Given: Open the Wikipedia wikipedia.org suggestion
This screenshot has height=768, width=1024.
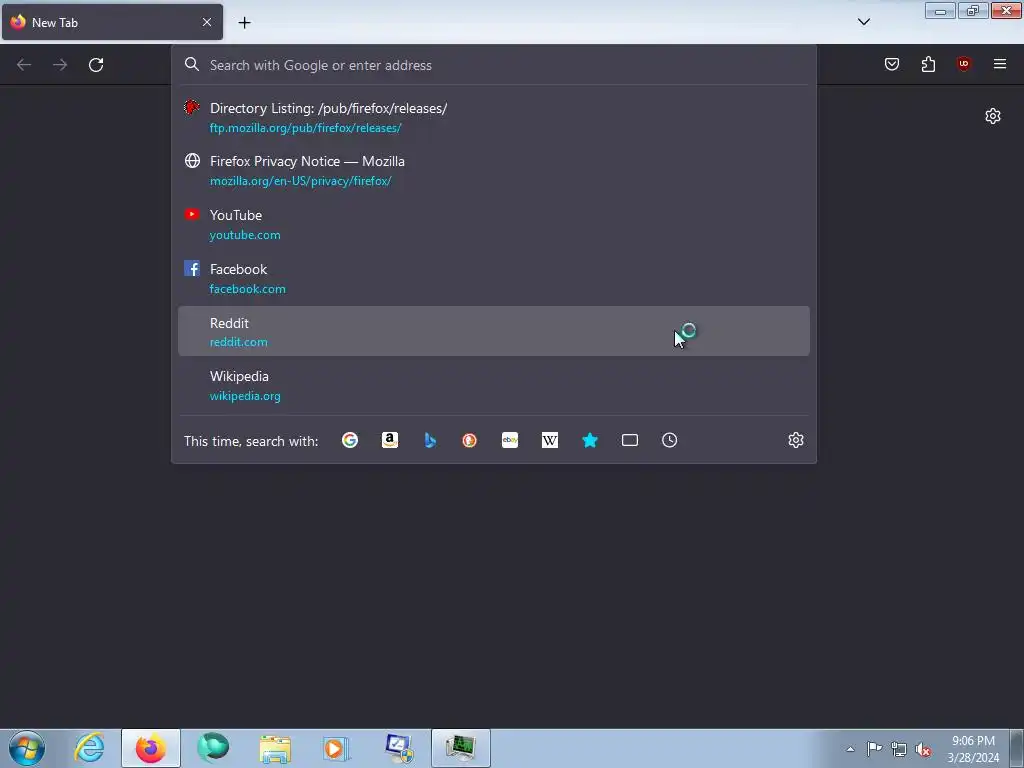Looking at the screenshot, I should pyautogui.click(x=494, y=385).
